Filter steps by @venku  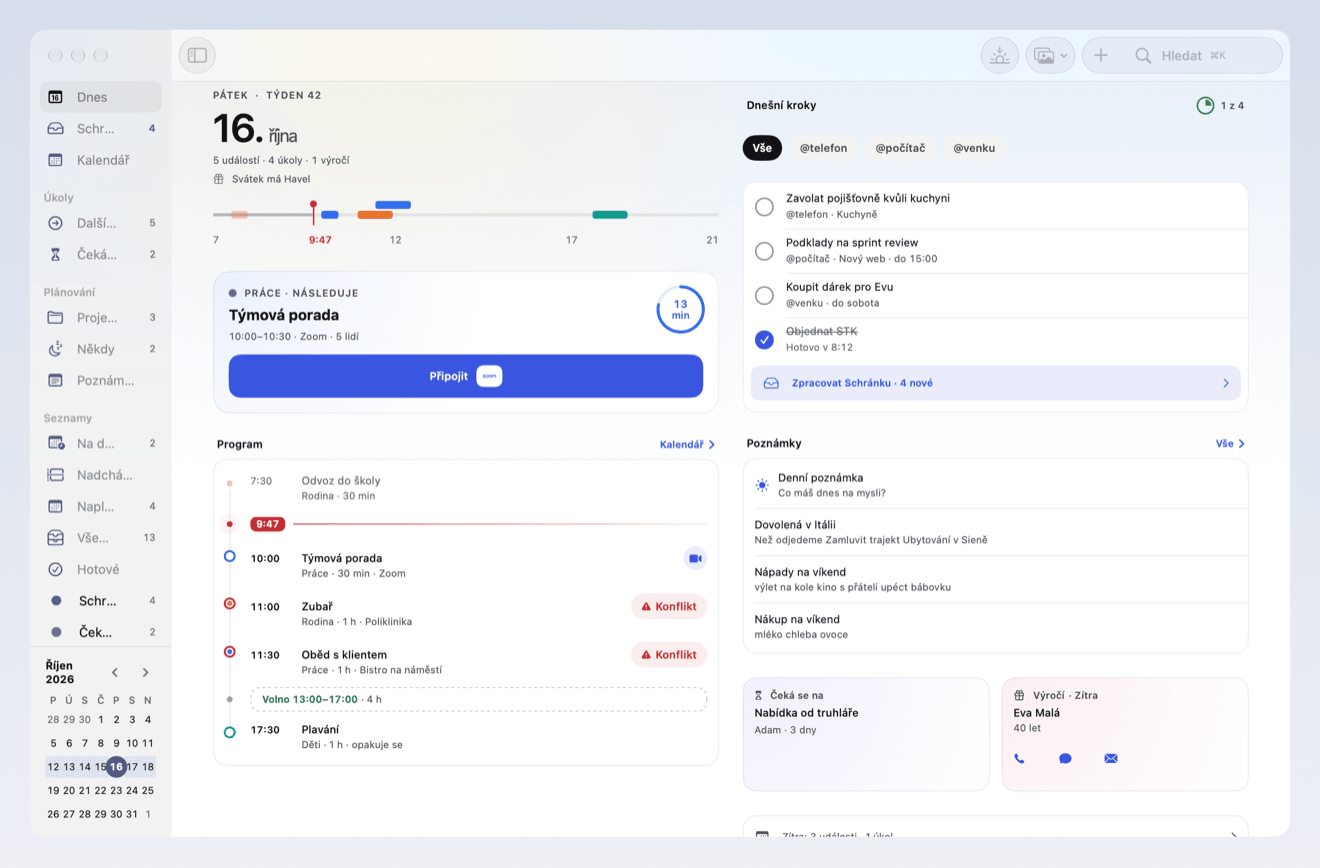click(974, 148)
